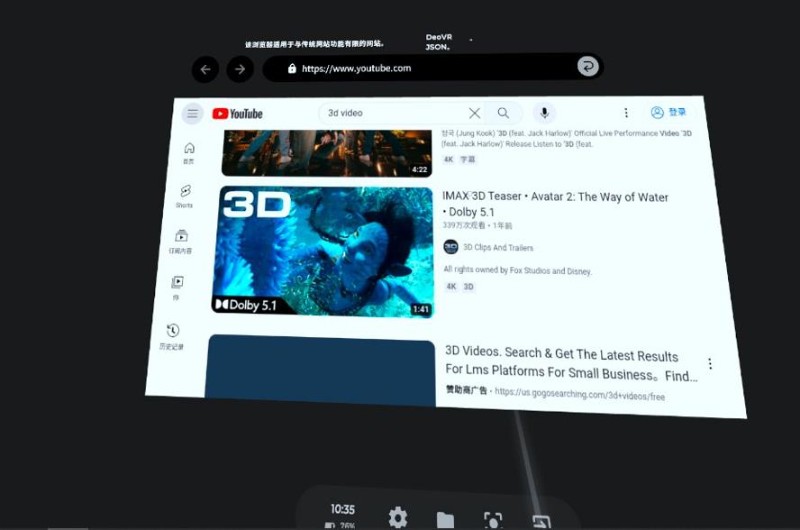Click the screenshot capture icon in bottom bar
800x530 pixels.
click(493, 520)
